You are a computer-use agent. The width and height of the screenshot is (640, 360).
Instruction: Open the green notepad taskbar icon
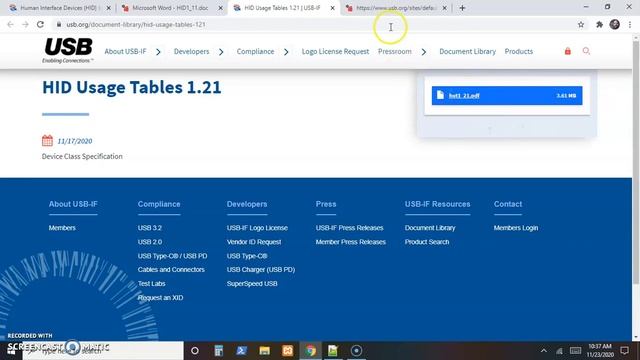pos(333,351)
